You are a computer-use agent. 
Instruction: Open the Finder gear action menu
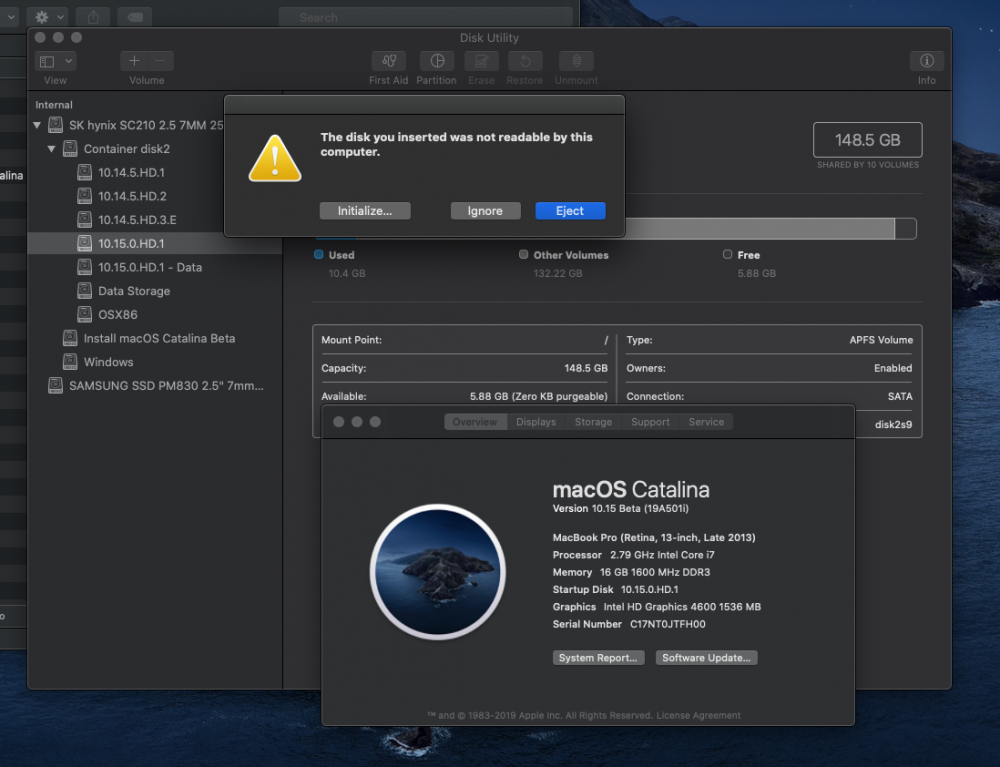pyautogui.click(x=48, y=17)
